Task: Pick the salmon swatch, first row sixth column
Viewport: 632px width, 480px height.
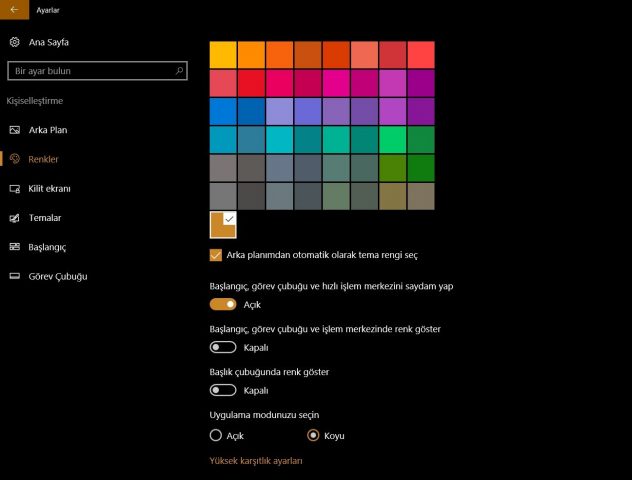Action: [x=364, y=55]
